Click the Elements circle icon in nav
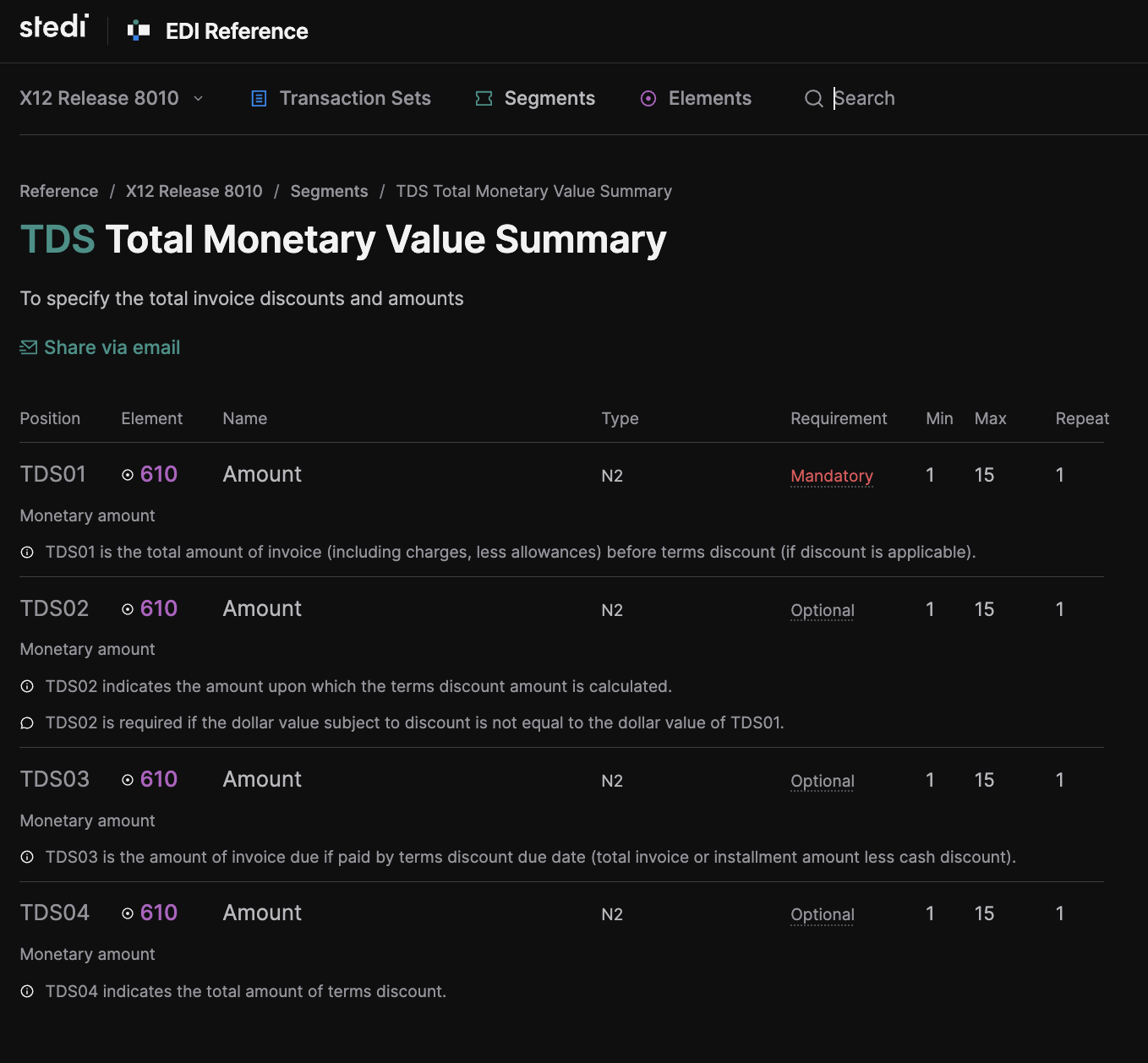1148x1063 pixels. pos(648,99)
